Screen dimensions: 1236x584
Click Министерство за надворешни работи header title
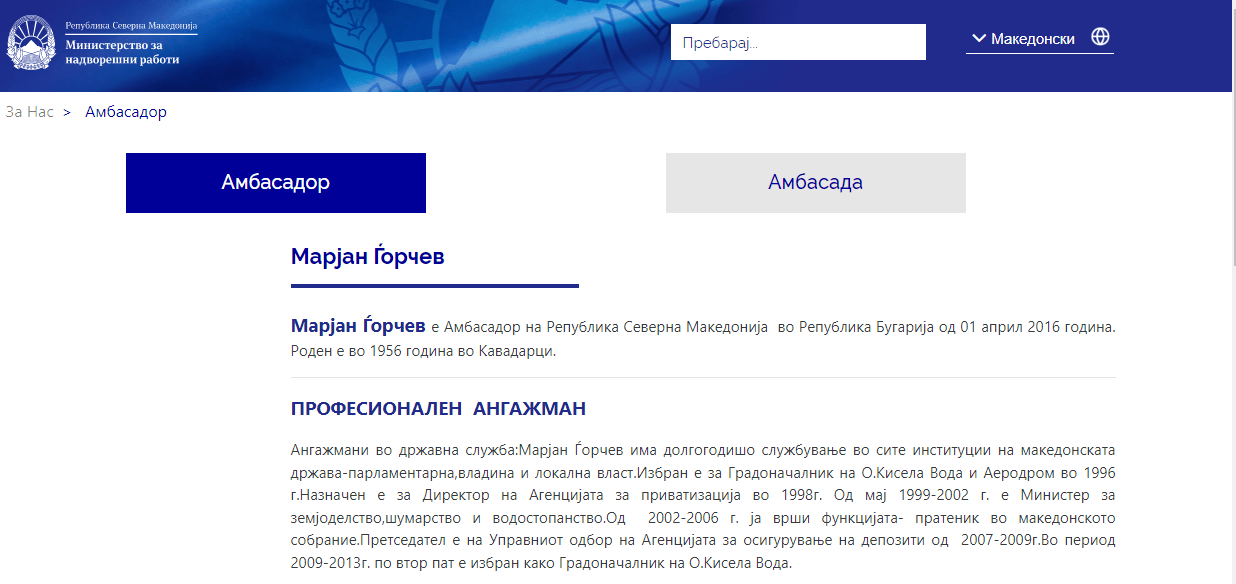122,52
